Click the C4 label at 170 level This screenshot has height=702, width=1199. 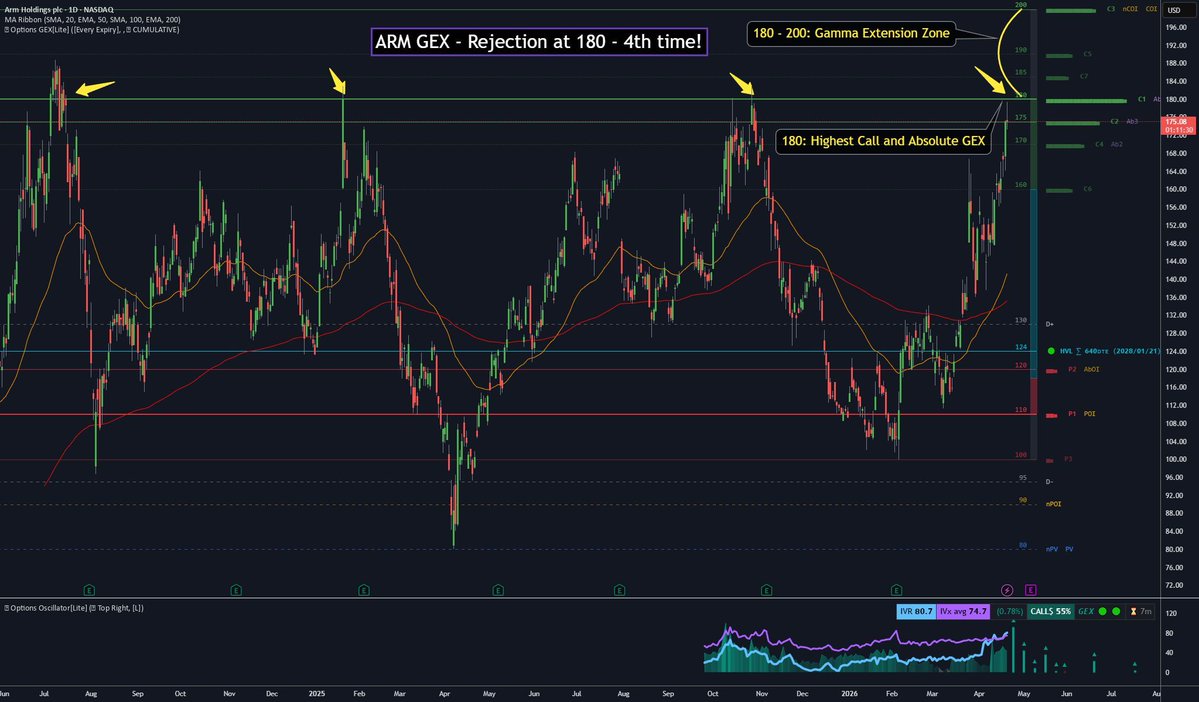pos(1099,145)
